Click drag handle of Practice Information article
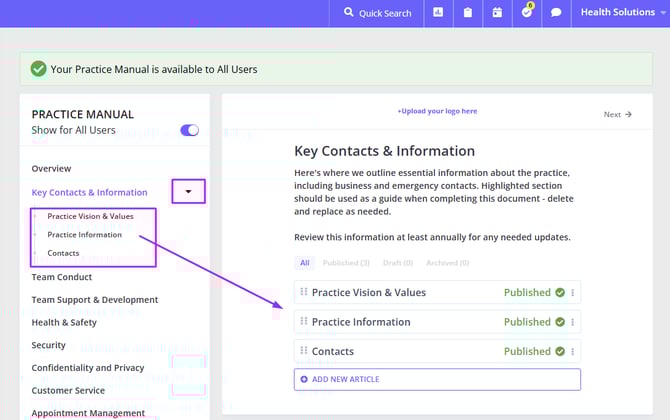Screen dimensions: 670x420 pos(304,322)
